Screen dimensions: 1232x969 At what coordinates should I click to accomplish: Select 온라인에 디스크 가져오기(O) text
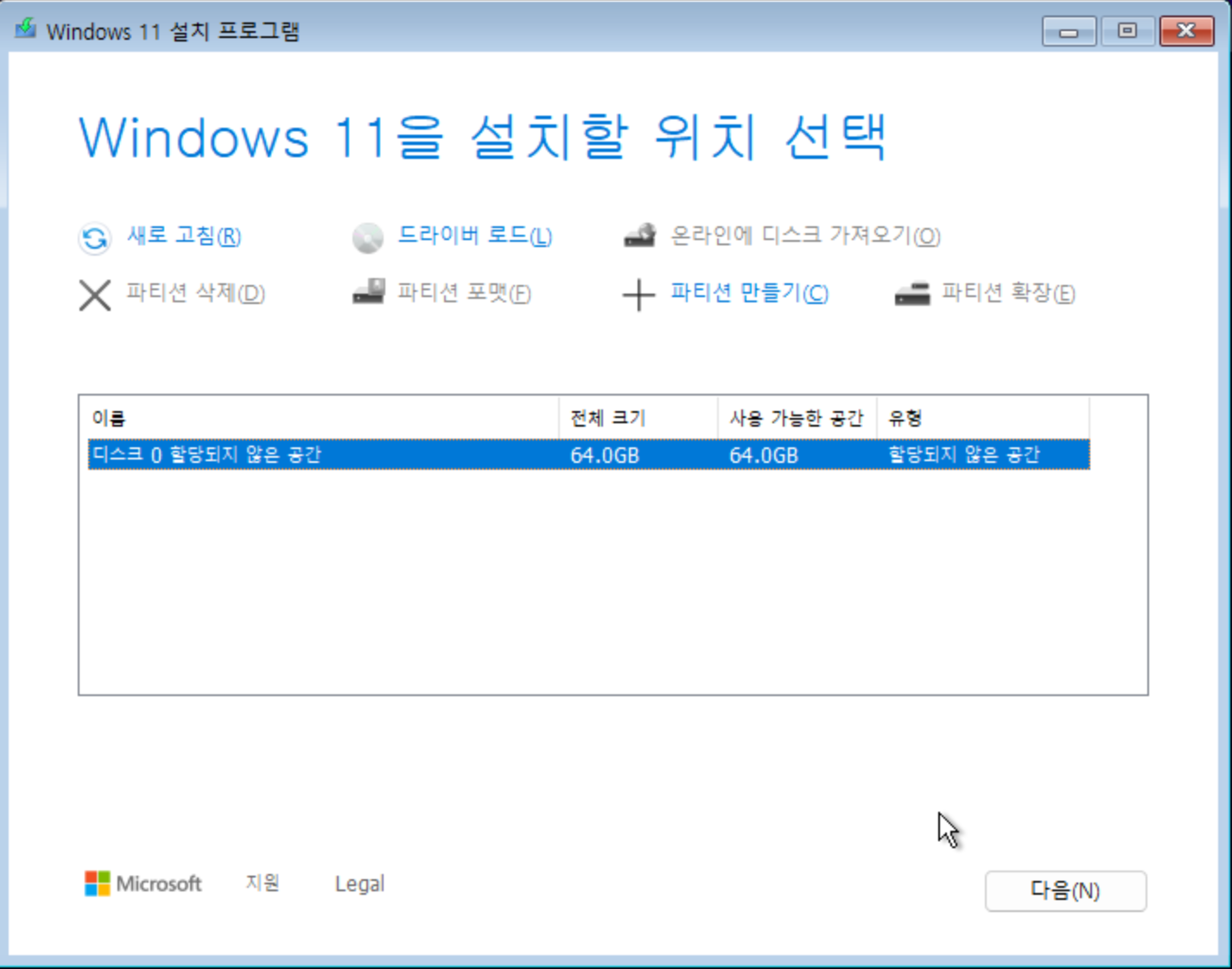point(805,236)
